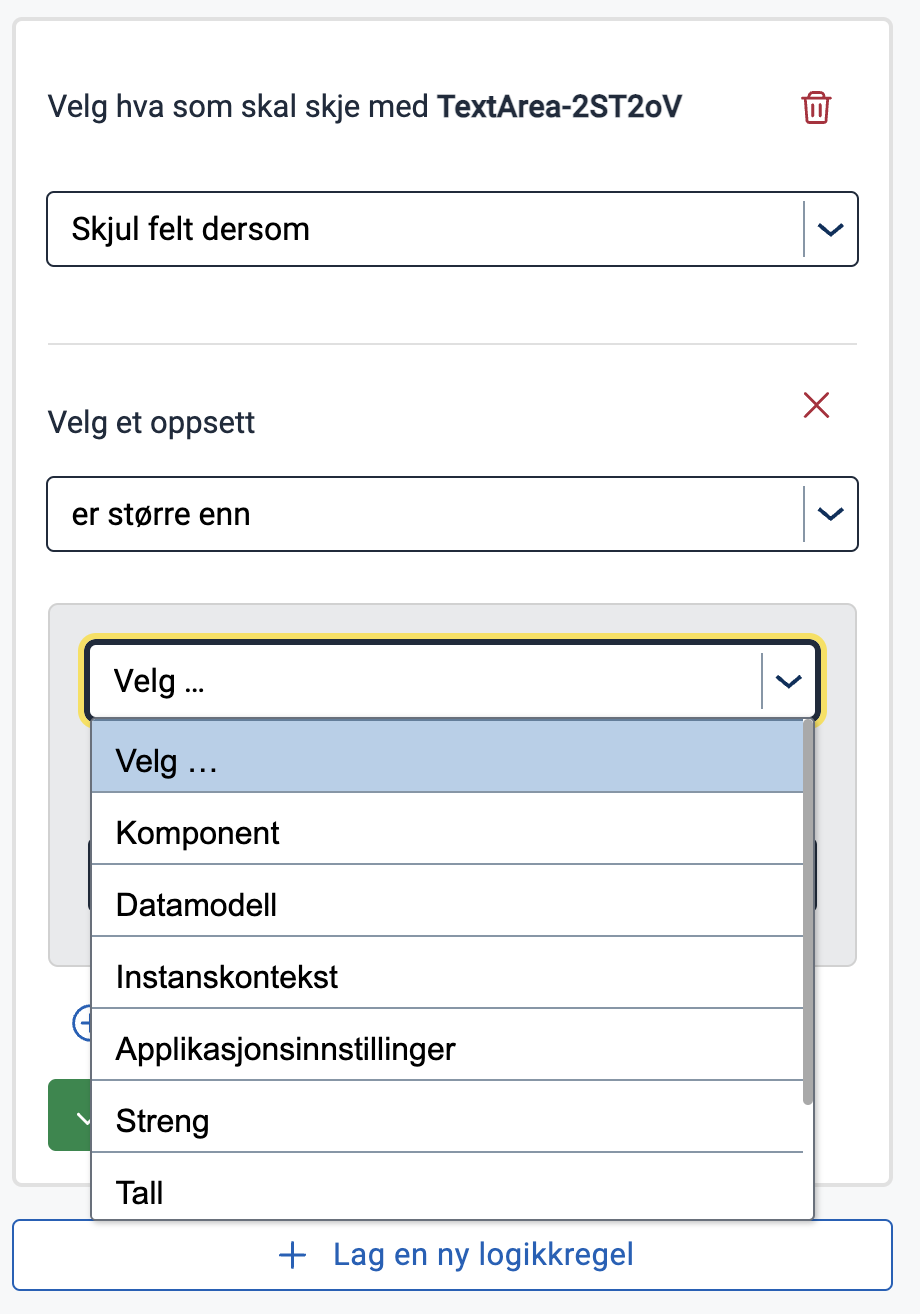Click 'Lag en ny logikkregel' button
Viewport: 920px width, 1314px height.
pyautogui.click(x=460, y=1254)
